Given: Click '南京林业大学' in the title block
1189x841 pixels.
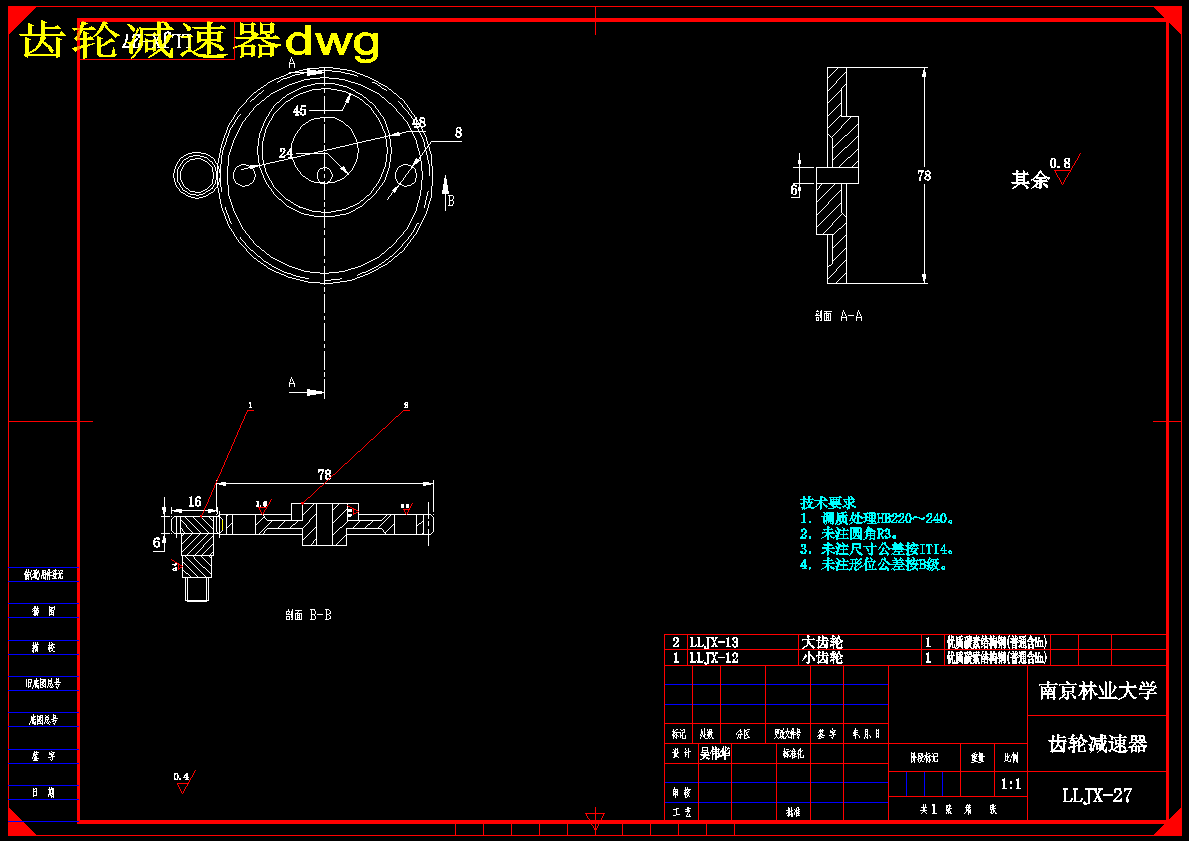Looking at the screenshot, I should [x=1097, y=691].
